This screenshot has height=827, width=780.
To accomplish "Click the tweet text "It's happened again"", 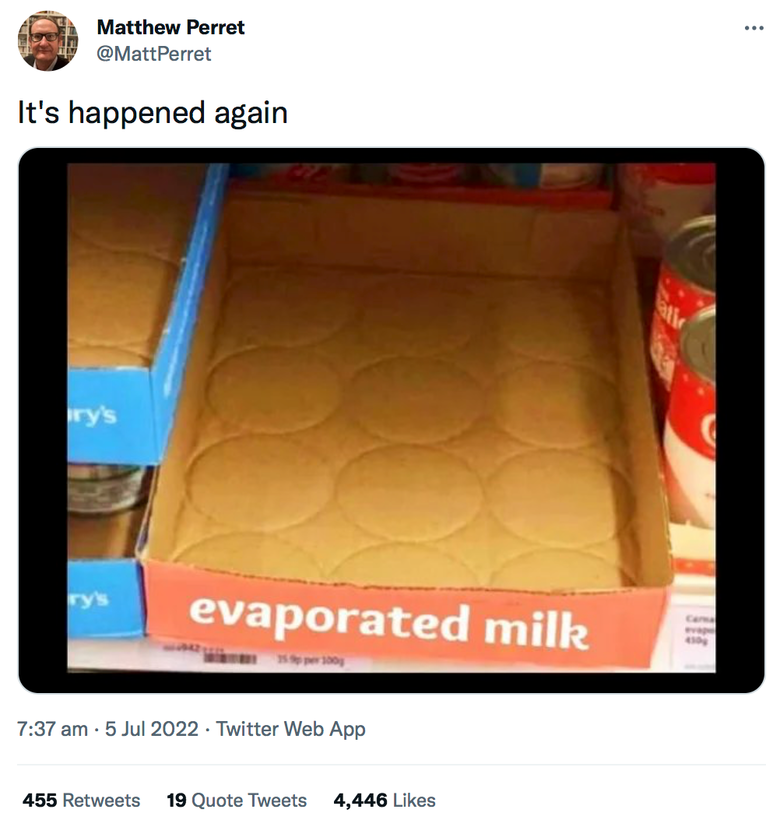I will click(x=152, y=113).
